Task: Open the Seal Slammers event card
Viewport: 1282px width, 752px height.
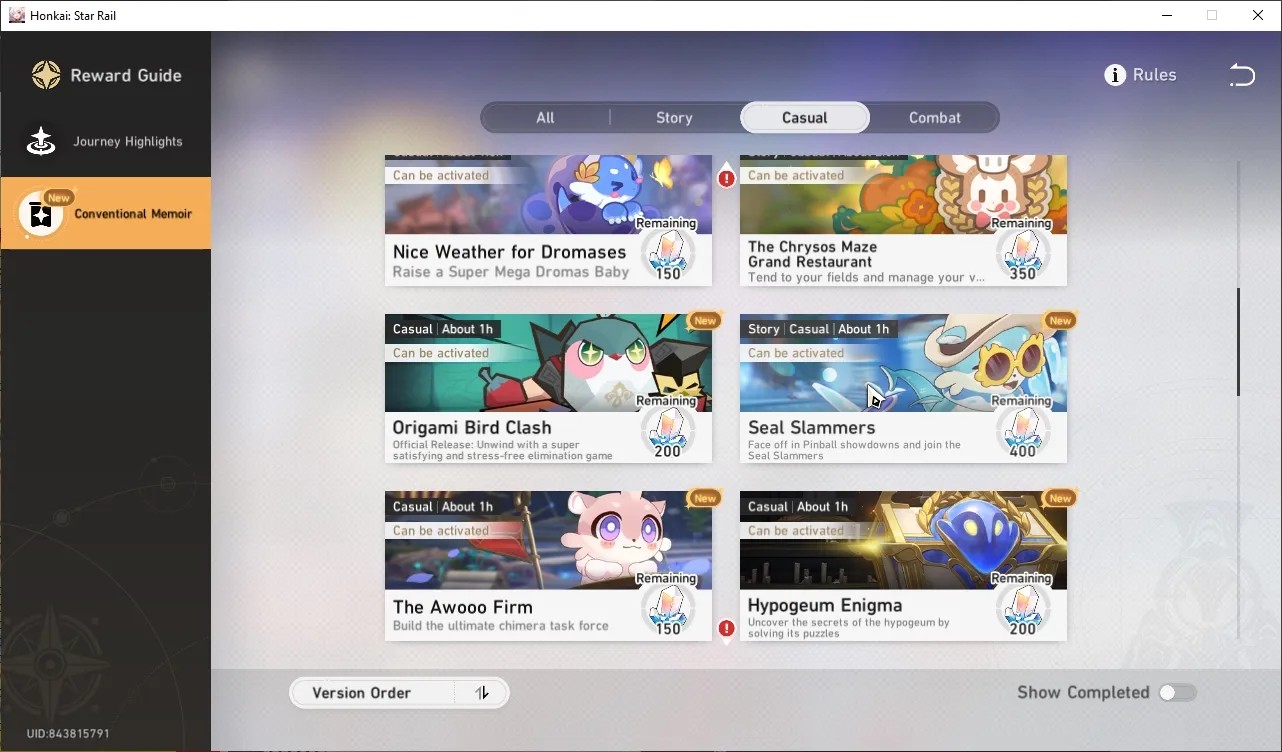Action: pyautogui.click(x=903, y=389)
